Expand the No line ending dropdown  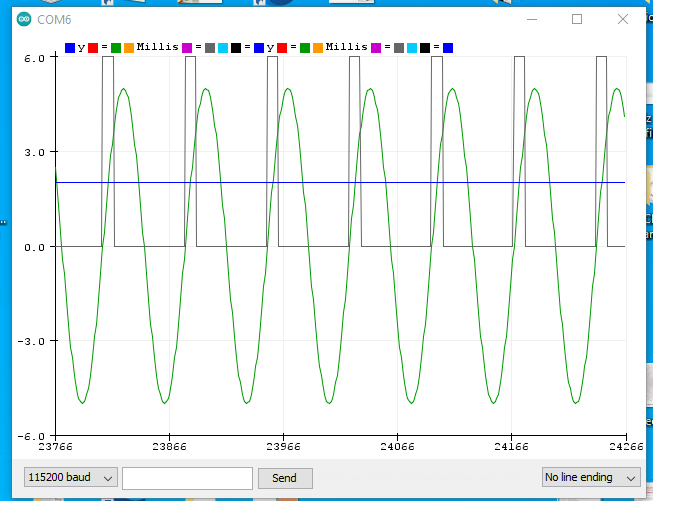(591, 478)
